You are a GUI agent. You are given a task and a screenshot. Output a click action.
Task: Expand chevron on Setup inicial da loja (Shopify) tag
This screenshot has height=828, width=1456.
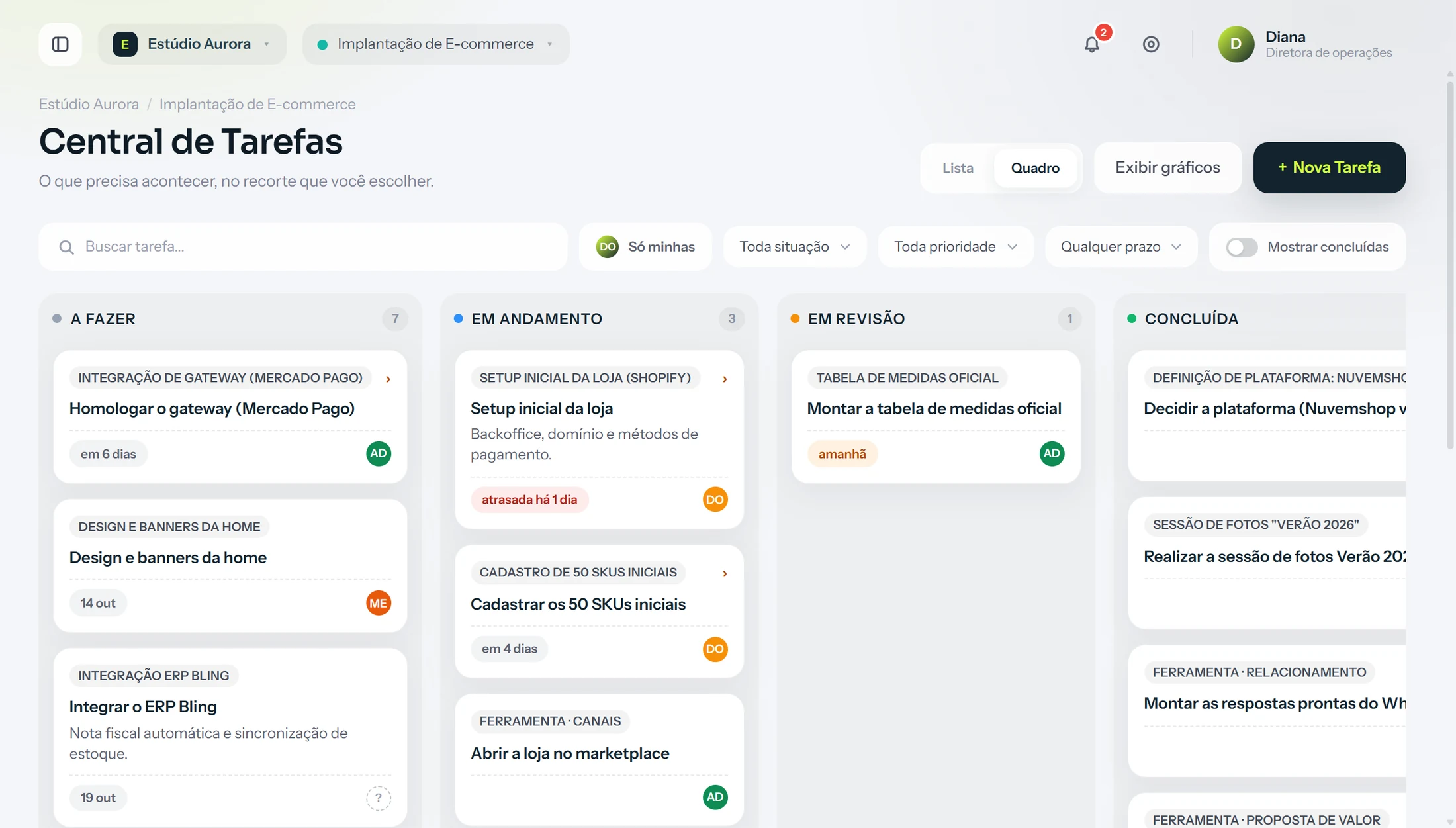tap(725, 379)
